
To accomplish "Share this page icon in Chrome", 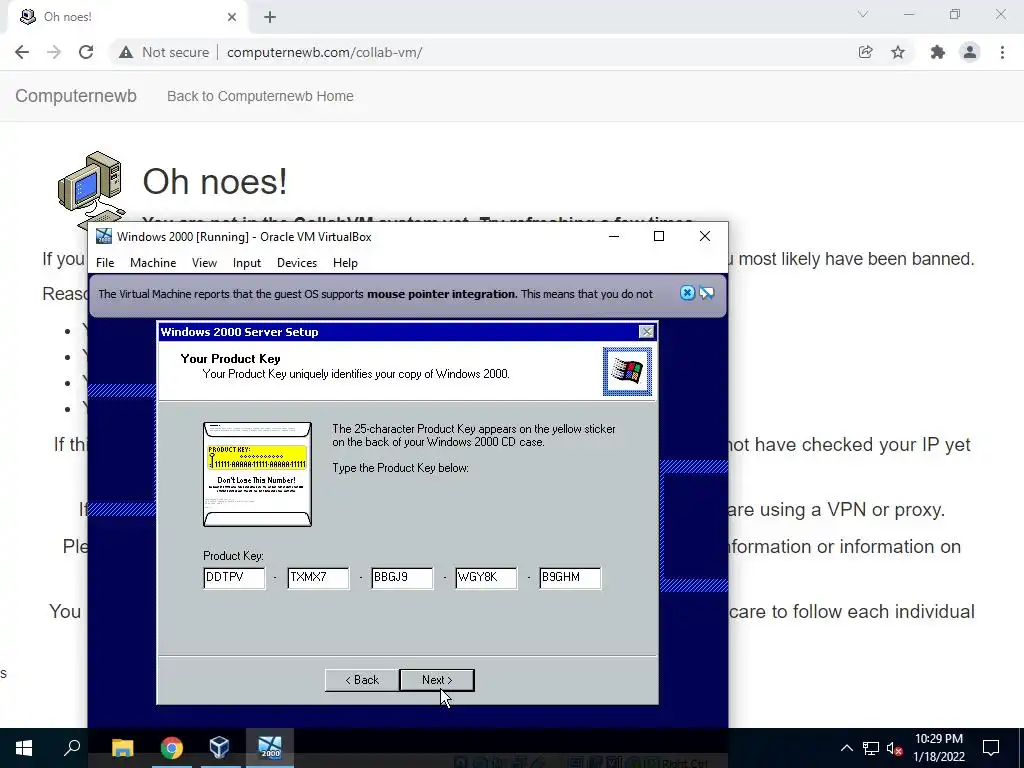I will (x=866, y=52).
